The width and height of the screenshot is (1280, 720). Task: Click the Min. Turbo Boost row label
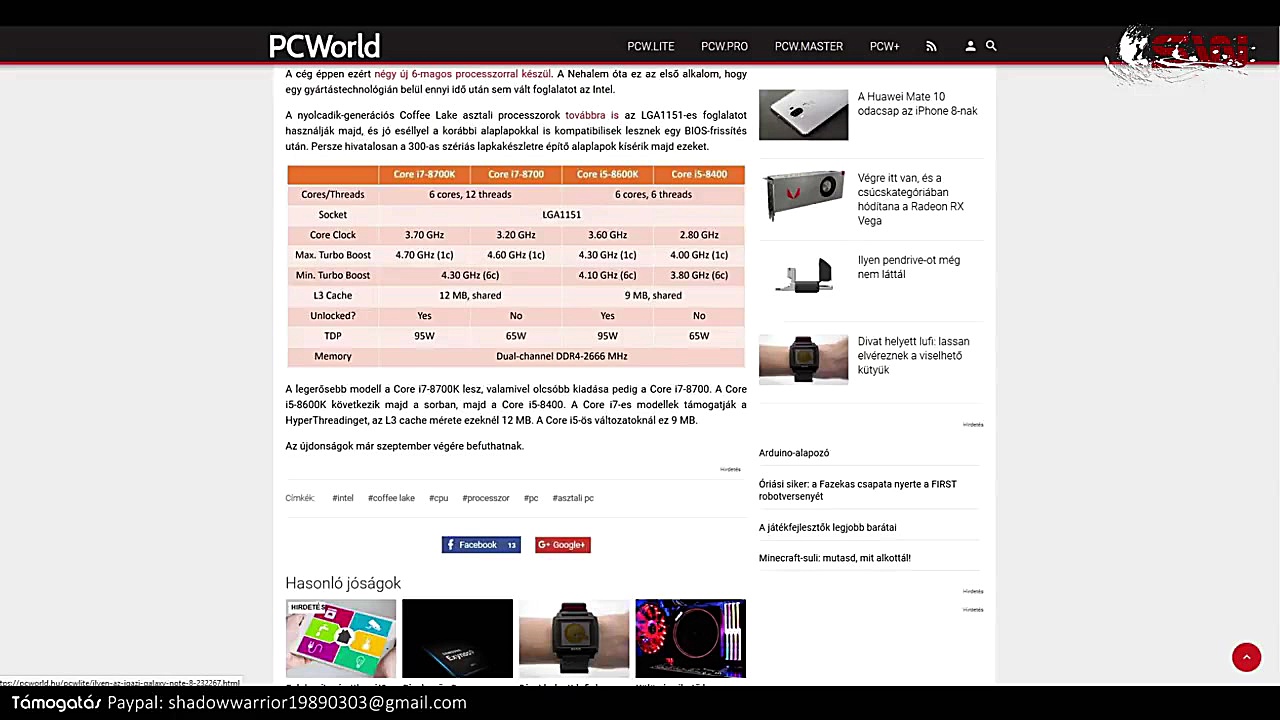(x=333, y=275)
